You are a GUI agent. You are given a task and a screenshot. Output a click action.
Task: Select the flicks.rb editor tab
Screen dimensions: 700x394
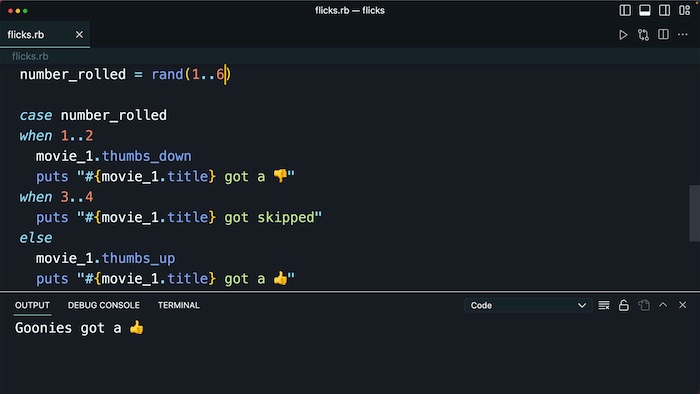[x=45, y=34]
